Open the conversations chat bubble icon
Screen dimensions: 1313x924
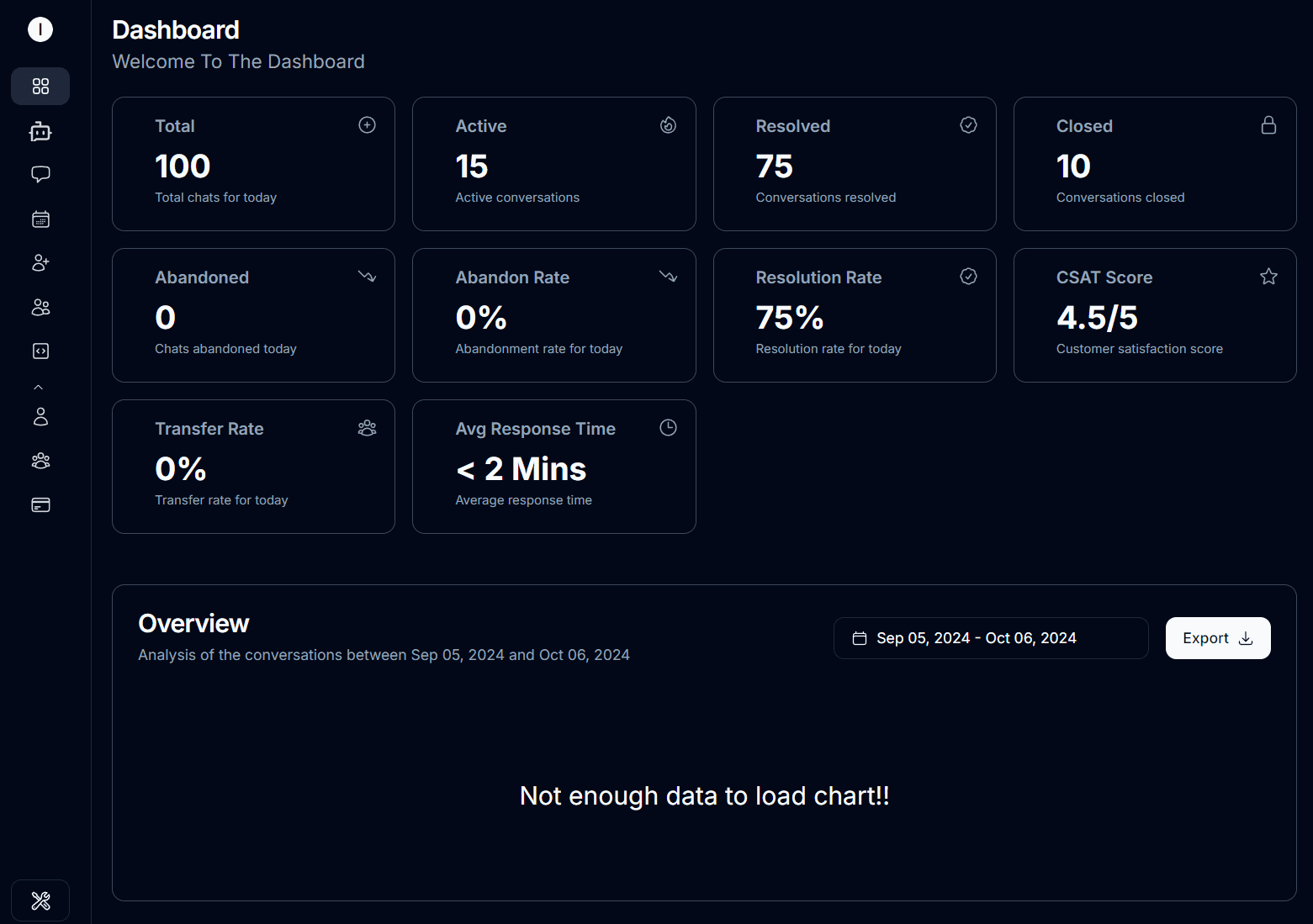40,174
